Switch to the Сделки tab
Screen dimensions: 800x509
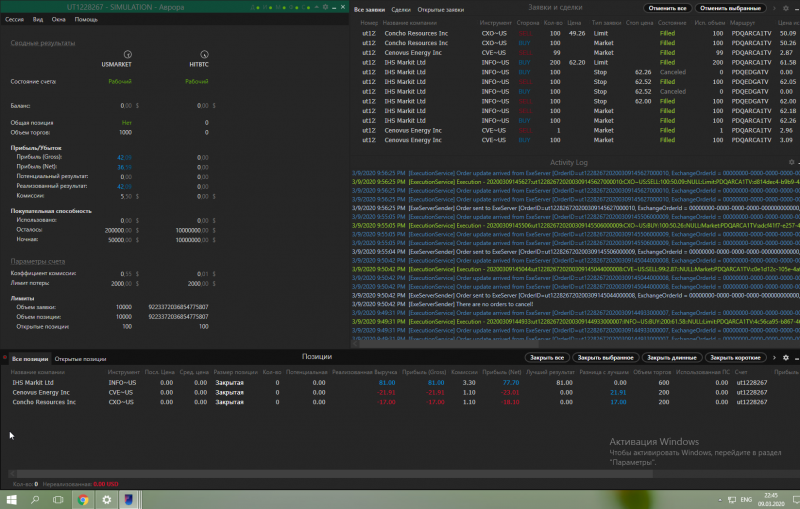[401, 10]
